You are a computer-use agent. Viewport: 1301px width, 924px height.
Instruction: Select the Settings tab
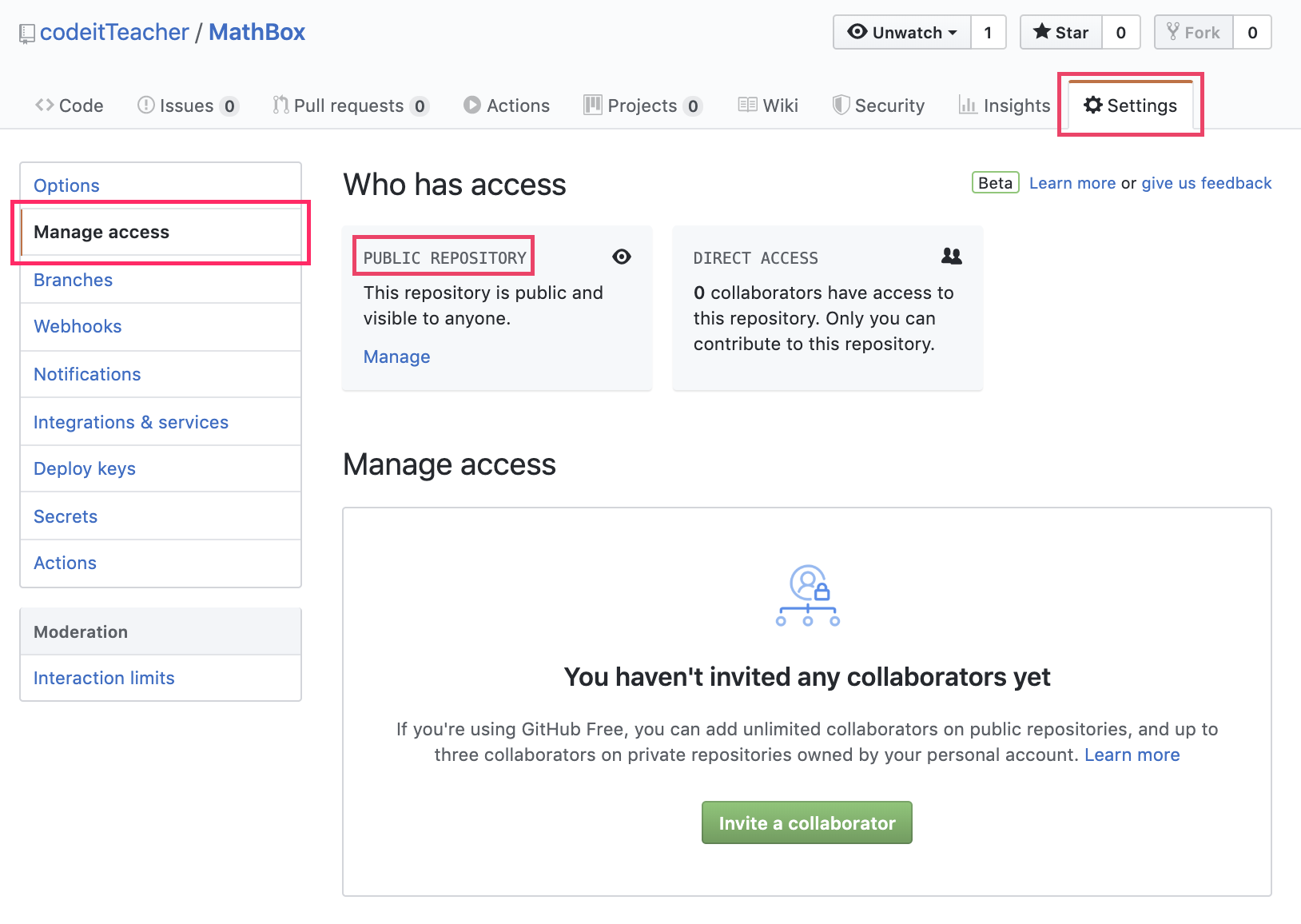[x=1130, y=106]
